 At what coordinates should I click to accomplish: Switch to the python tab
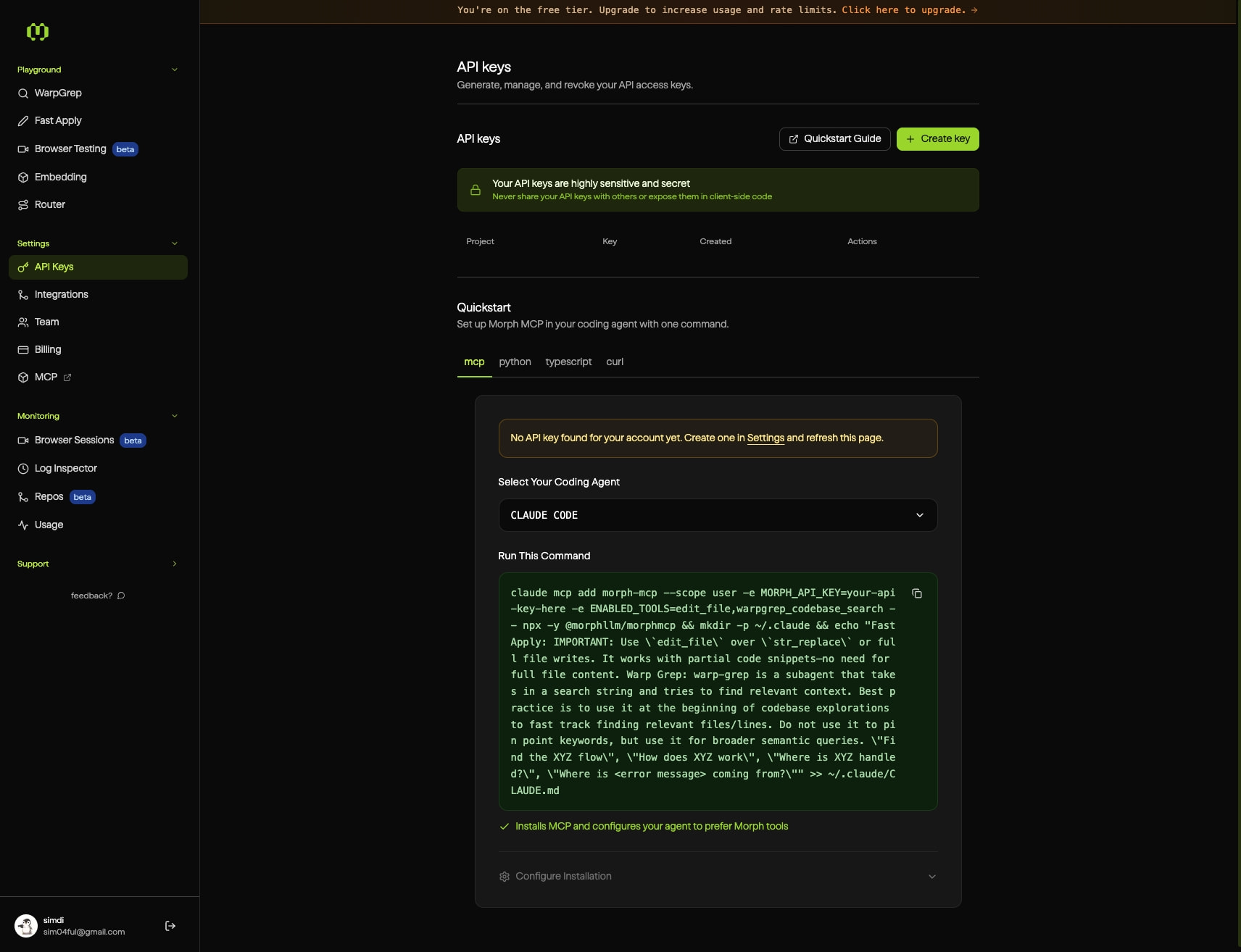515,362
